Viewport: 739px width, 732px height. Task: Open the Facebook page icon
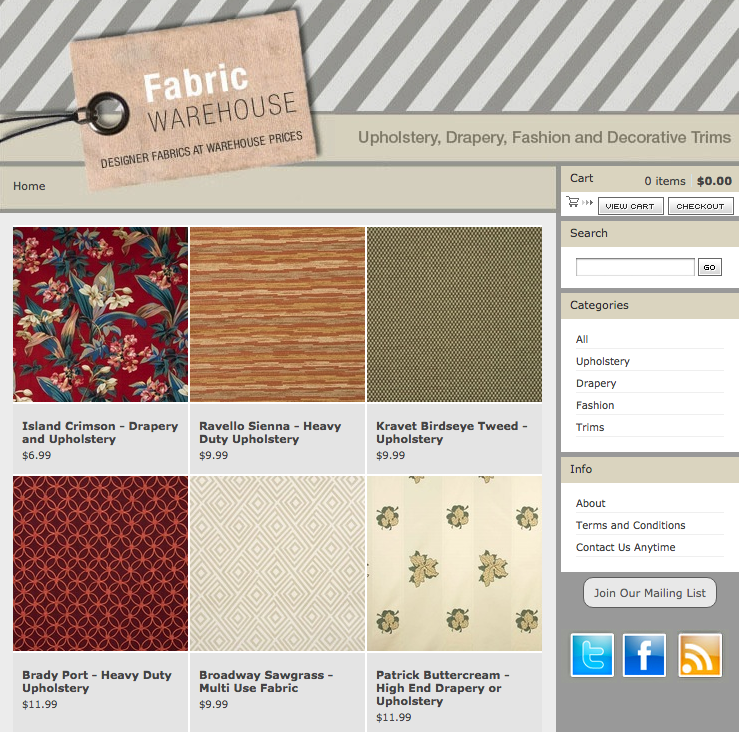(x=644, y=655)
